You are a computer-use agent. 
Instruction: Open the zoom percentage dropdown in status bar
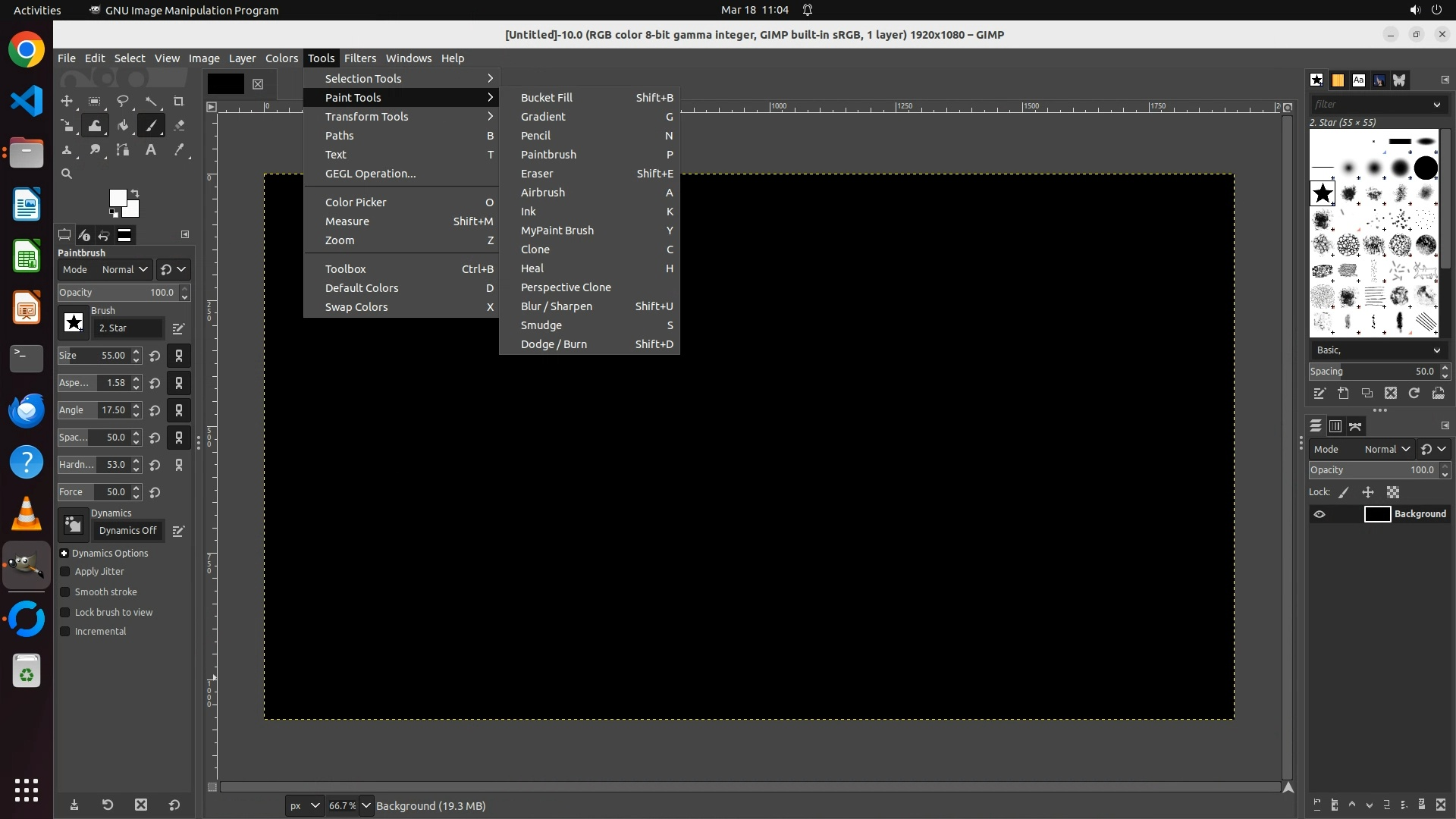point(366,805)
